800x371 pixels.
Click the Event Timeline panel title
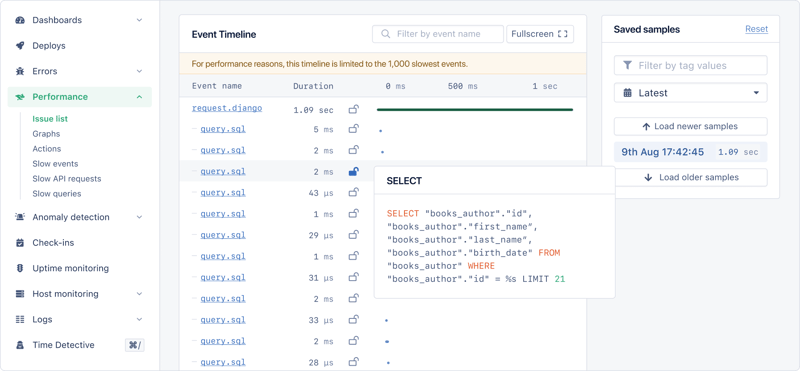(x=224, y=35)
